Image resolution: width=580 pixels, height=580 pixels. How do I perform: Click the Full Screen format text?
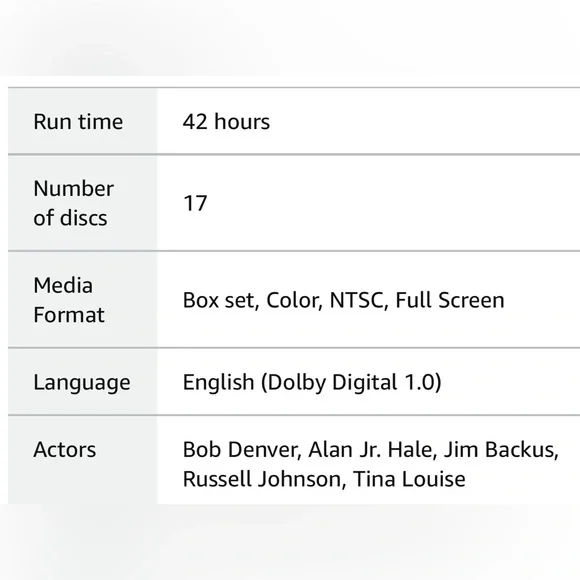[450, 300]
